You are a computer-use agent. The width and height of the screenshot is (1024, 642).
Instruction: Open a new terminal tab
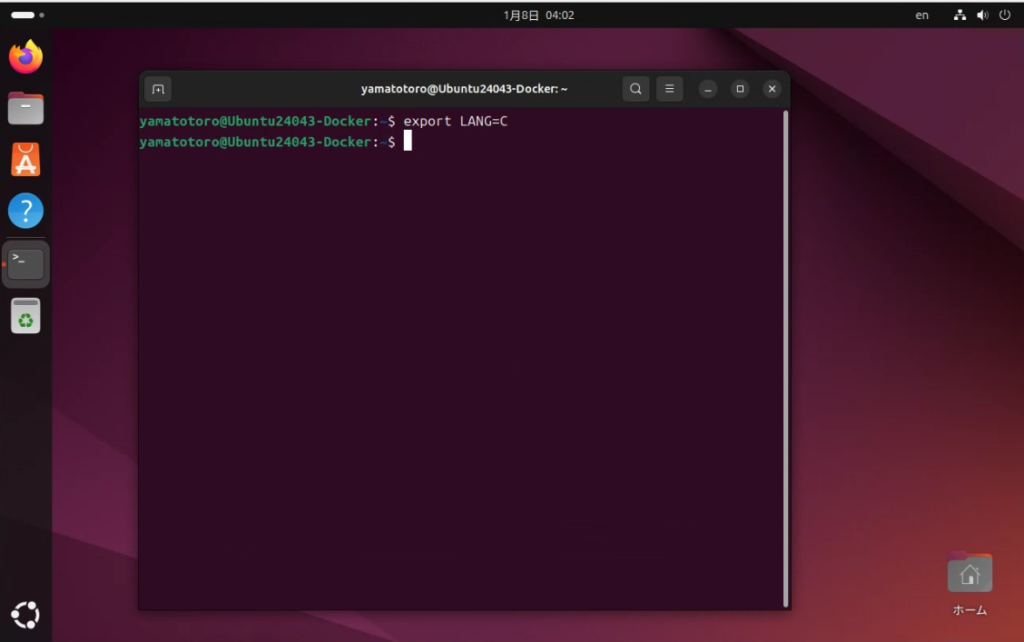pyautogui.click(x=158, y=89)
